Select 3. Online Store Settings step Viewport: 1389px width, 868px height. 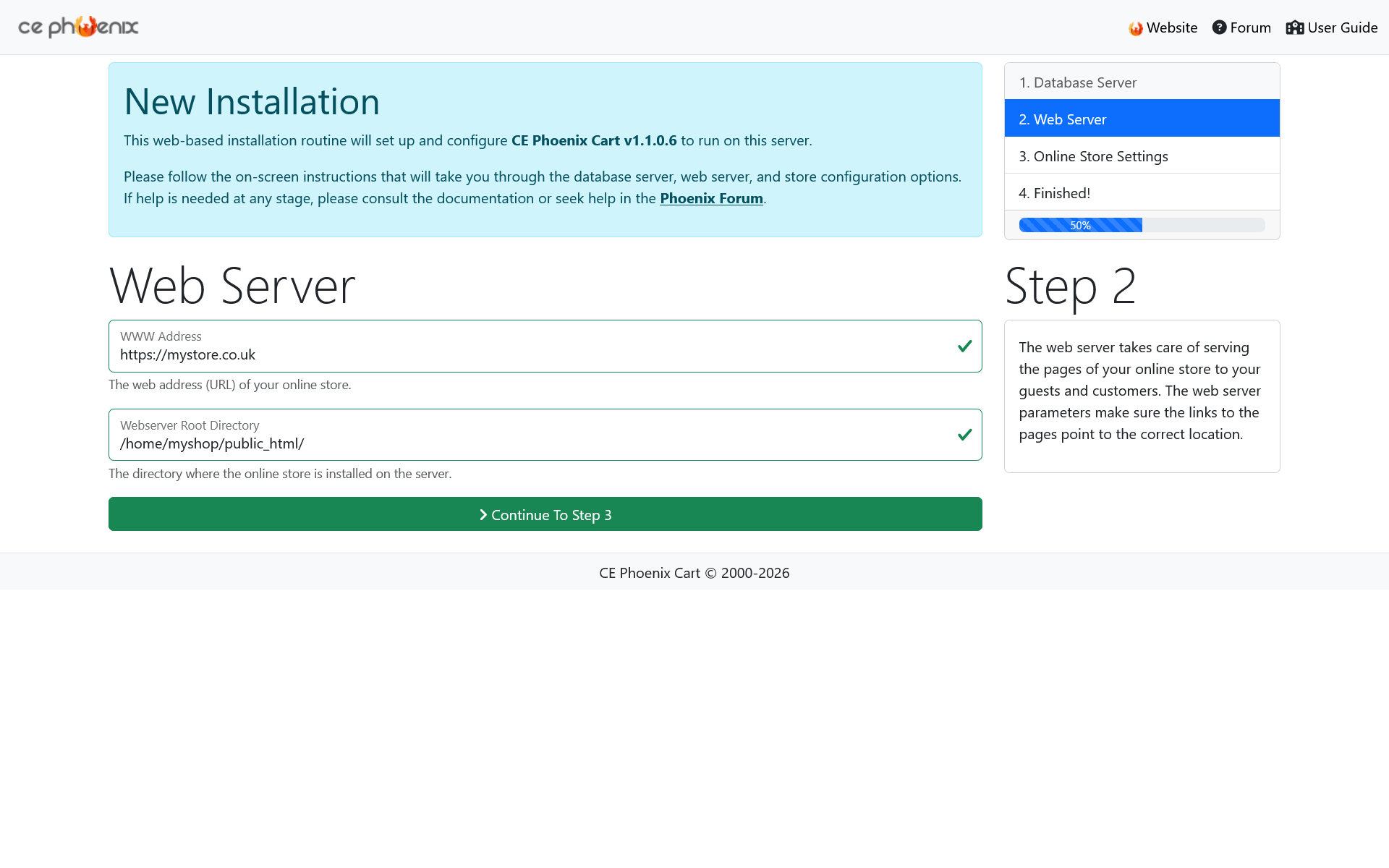point(1142,156)
